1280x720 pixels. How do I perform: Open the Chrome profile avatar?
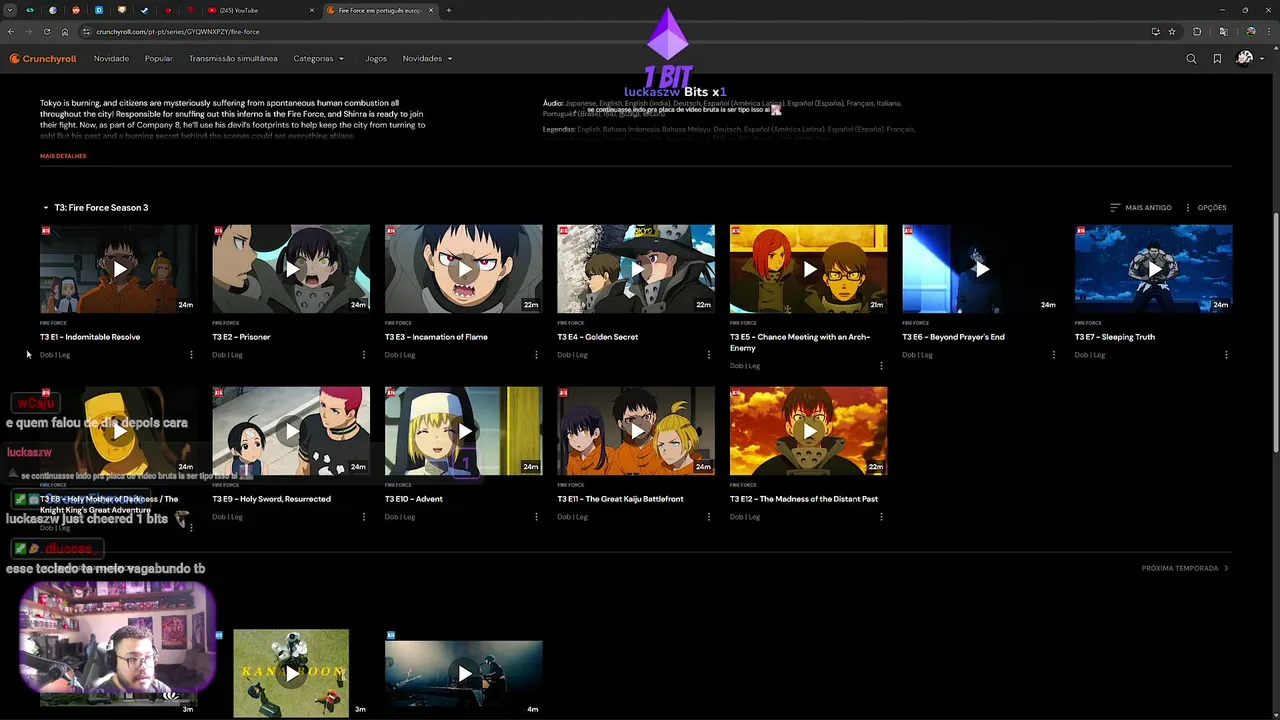tap(1250, 31)
